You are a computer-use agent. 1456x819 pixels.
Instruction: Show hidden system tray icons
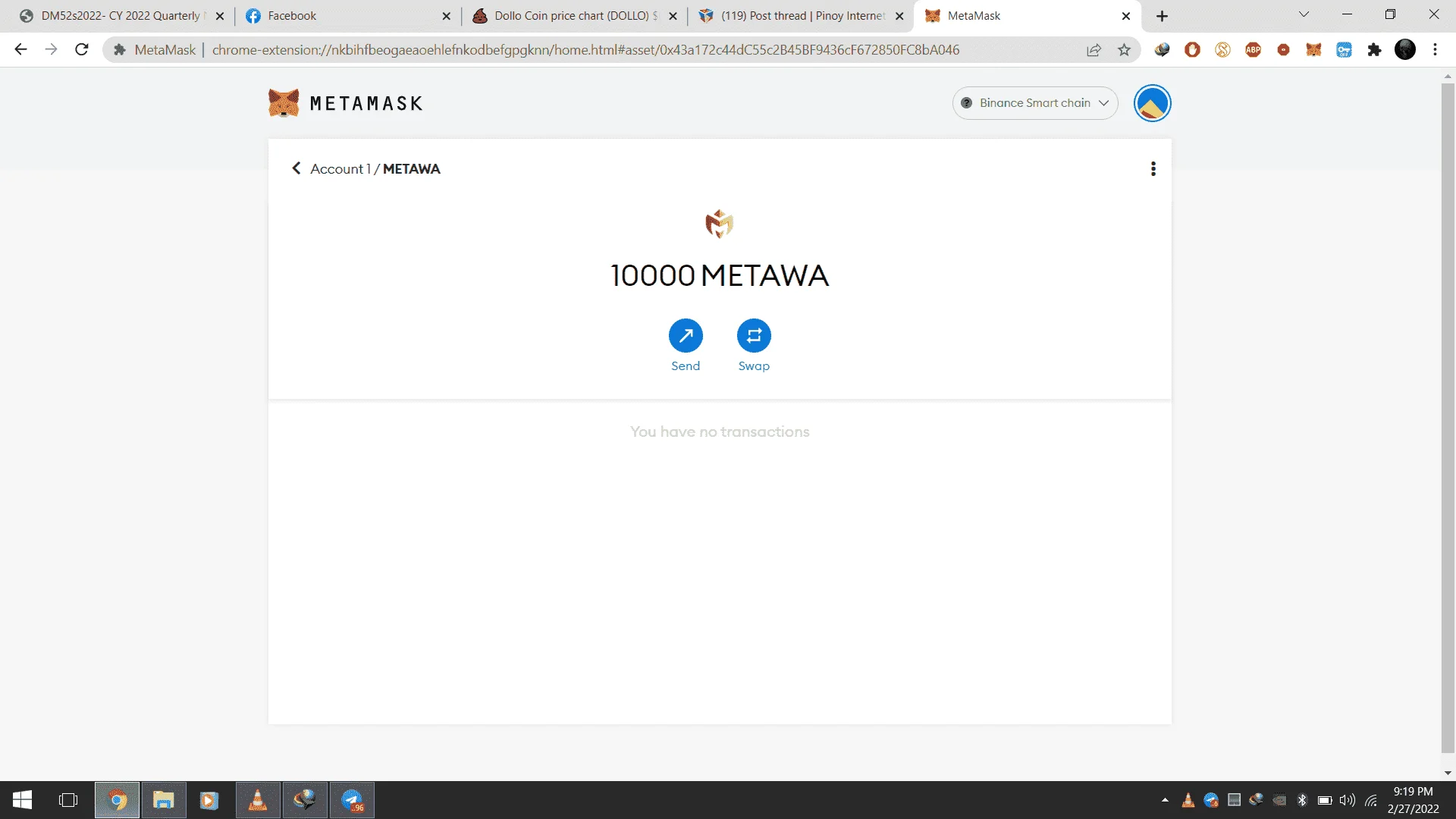(1165, 800)
